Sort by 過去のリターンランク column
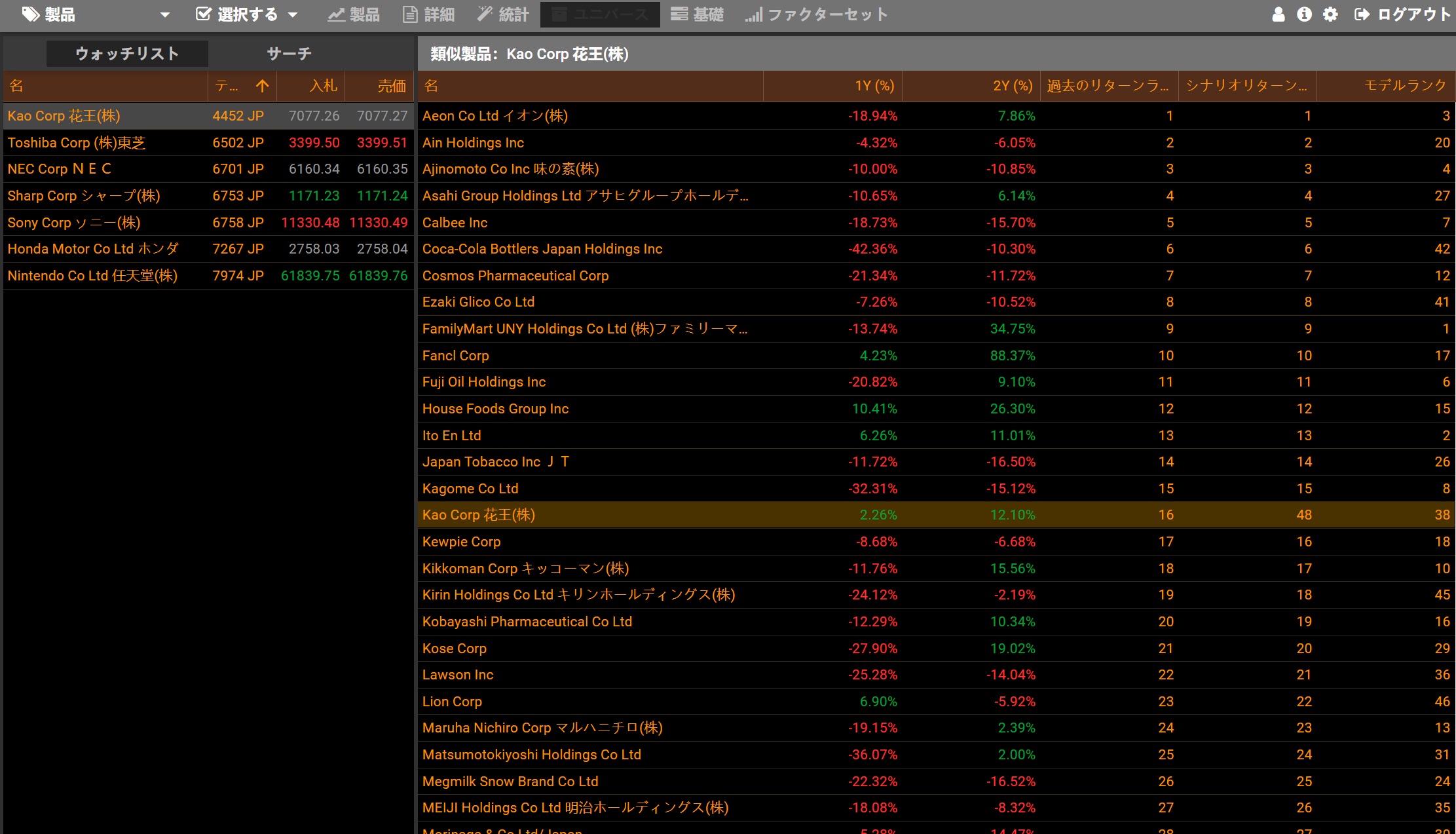 (1109, 86)
